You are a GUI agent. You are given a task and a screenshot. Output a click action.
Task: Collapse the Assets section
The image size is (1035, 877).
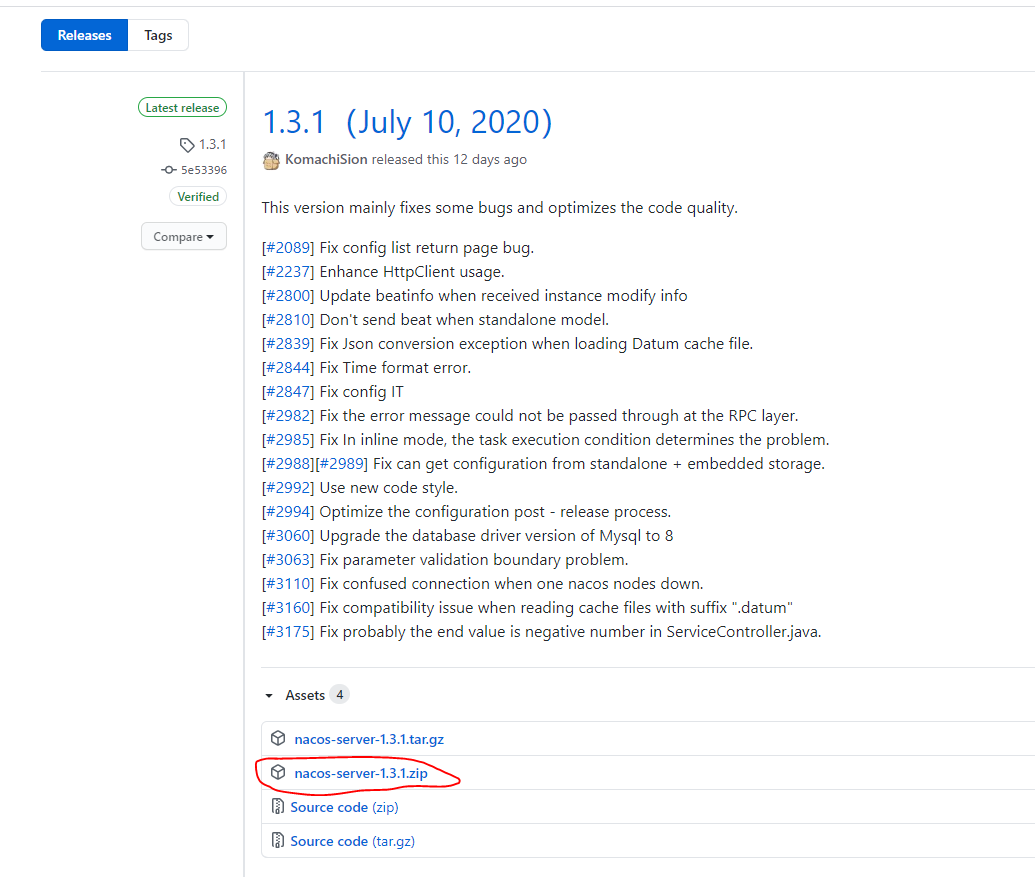pos(268,695)
